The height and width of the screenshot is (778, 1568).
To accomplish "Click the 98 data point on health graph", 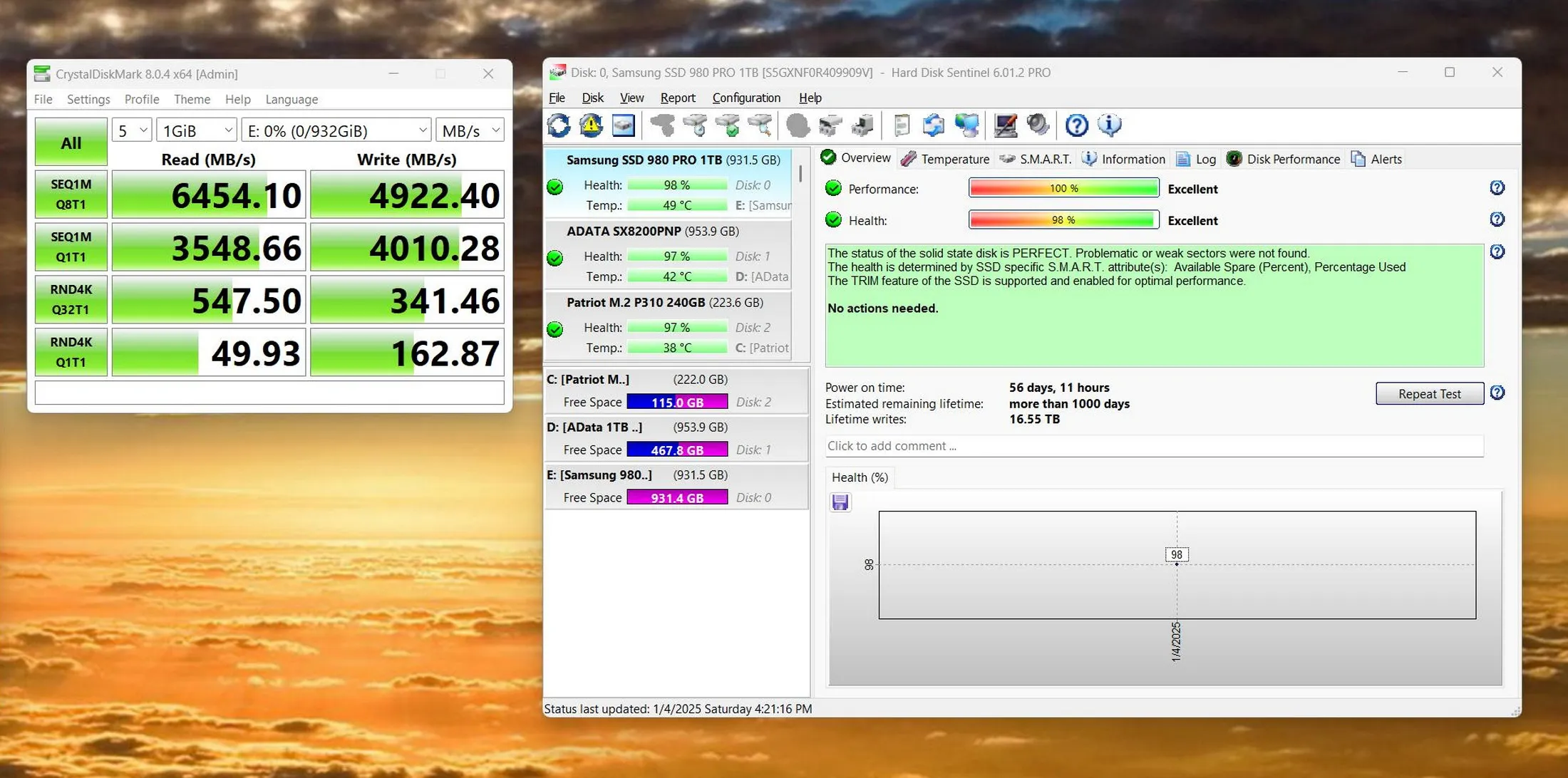I will (1177, 564).
